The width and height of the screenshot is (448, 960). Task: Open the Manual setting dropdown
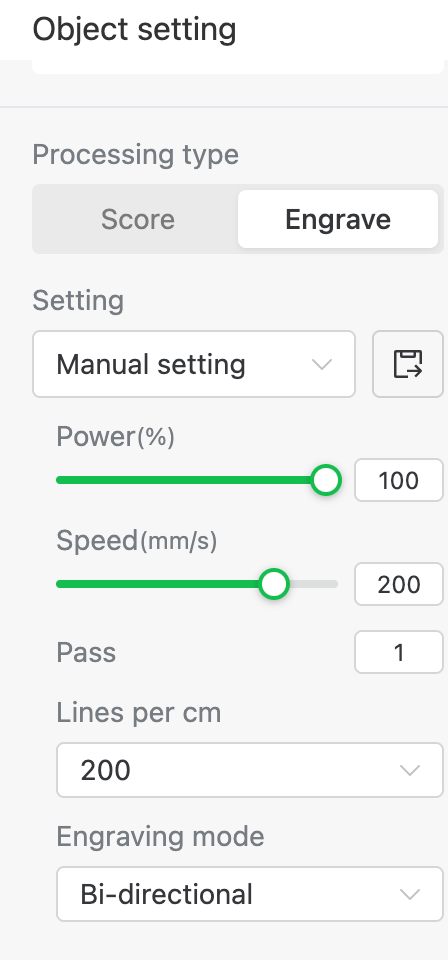194,364
